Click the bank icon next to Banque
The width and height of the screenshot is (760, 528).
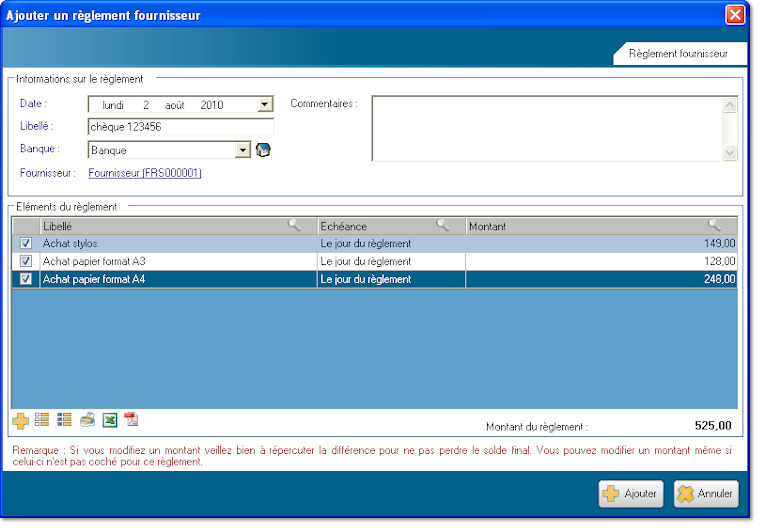264,150
